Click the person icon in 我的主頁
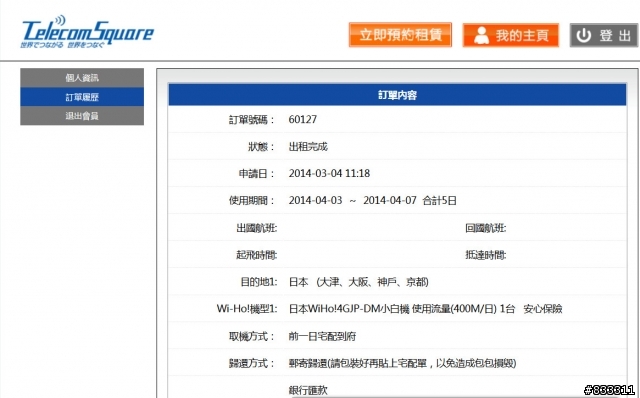Screen dimensions: 640x398 (x=482, y=36)
